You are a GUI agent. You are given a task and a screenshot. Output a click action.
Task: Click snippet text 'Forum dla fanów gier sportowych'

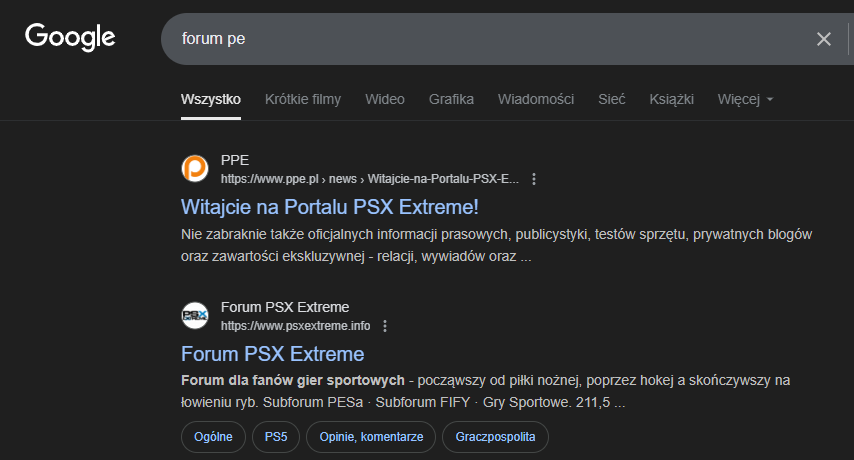pyautogui.click(x=292, y=381)
